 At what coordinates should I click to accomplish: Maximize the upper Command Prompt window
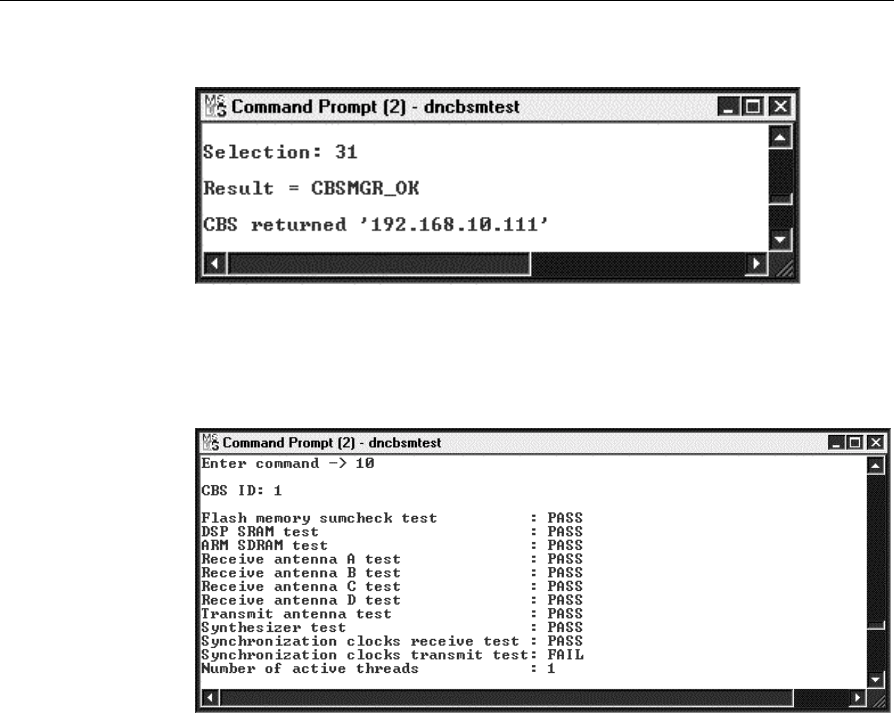753,107
